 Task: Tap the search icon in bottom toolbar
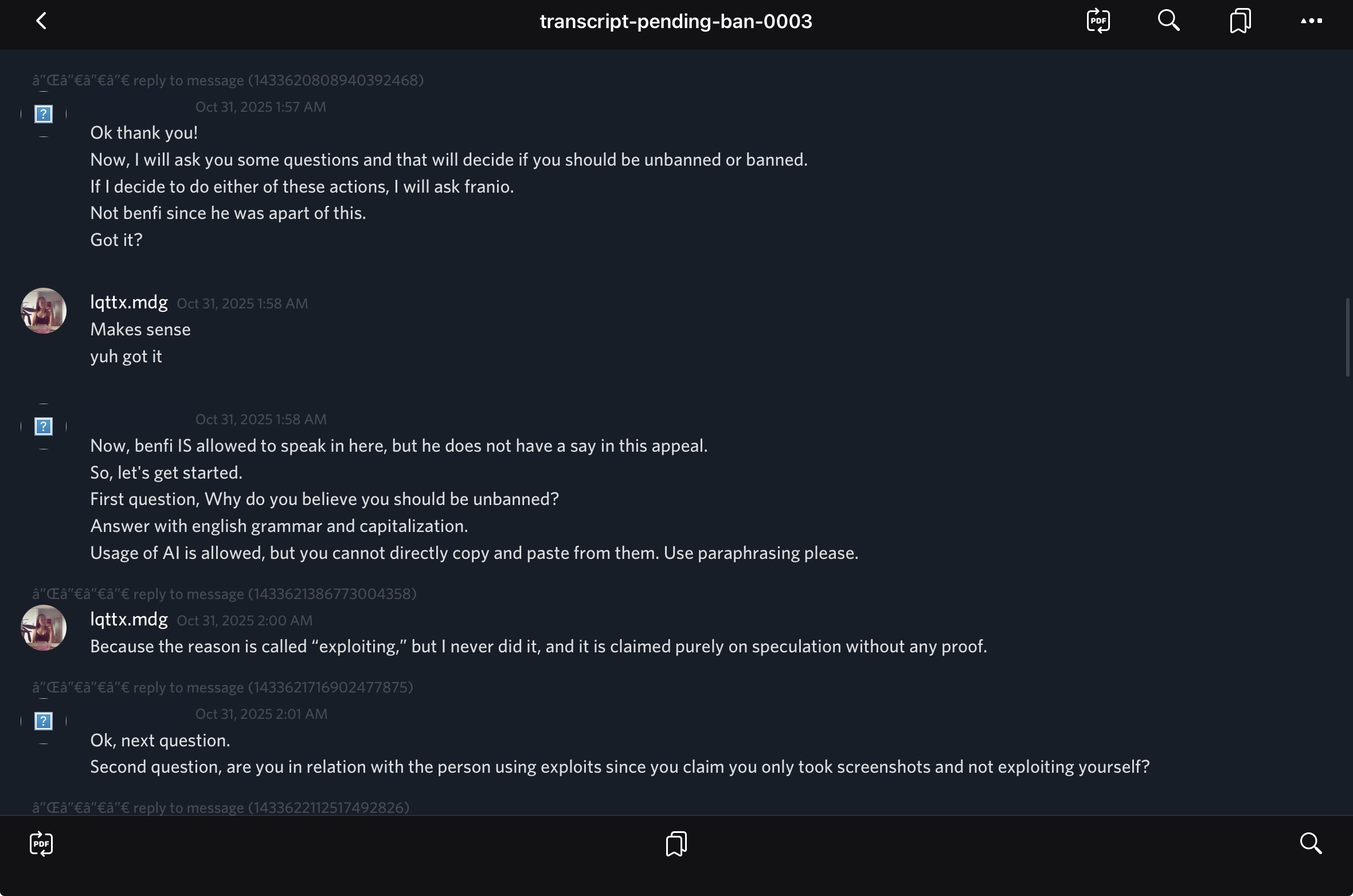(1311, 843)
